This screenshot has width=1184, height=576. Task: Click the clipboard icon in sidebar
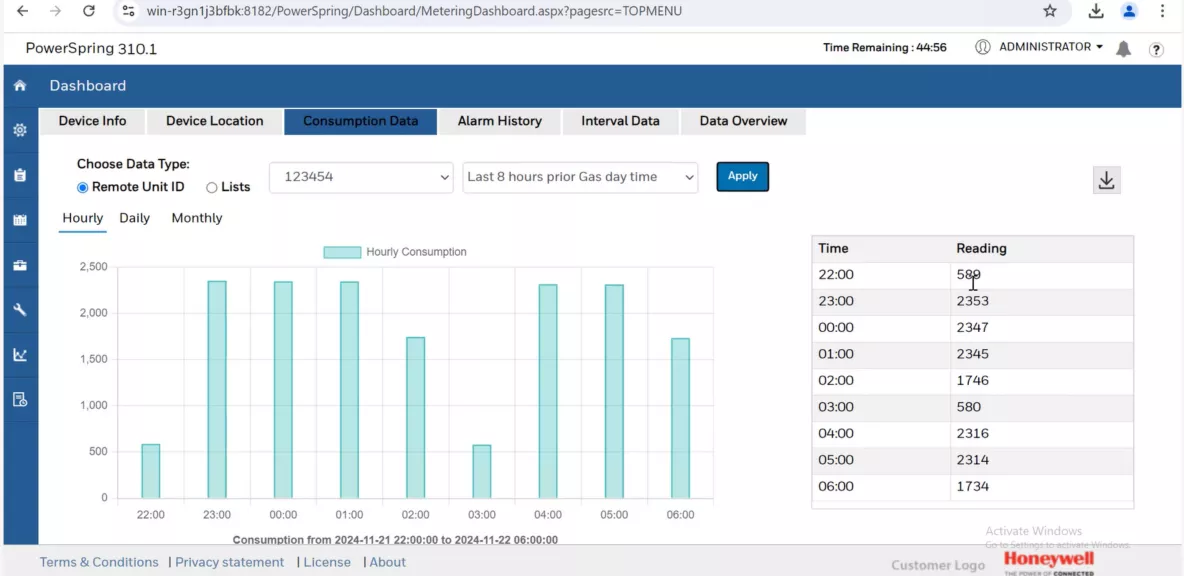coord(19,175)
